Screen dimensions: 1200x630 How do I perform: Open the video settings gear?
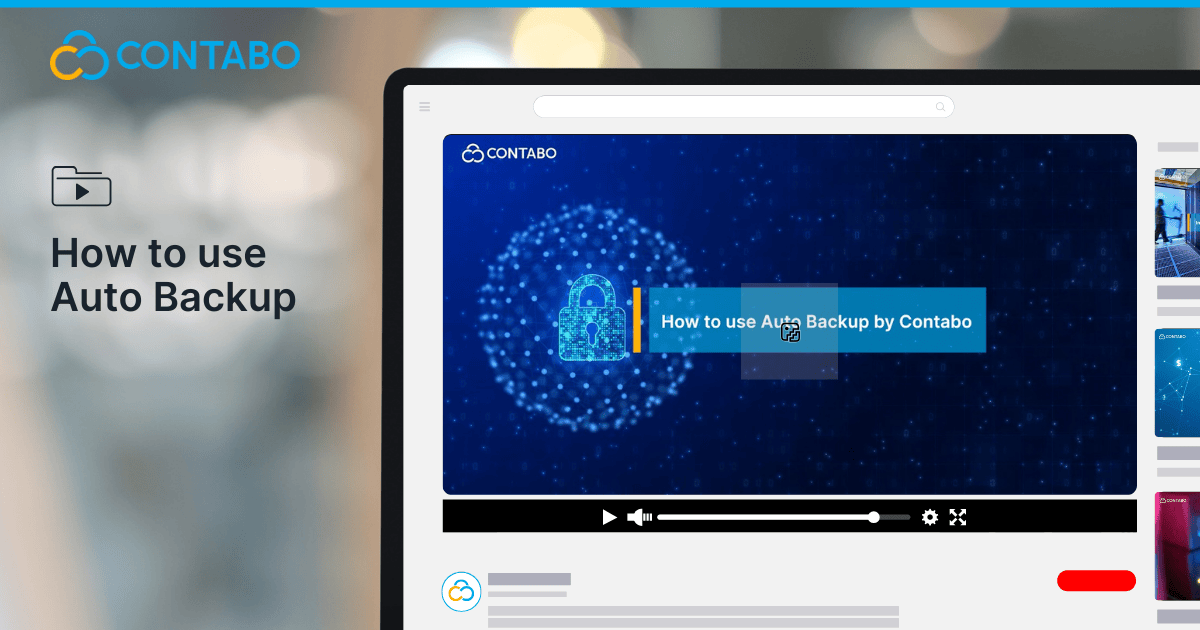[x=930, y=517]
